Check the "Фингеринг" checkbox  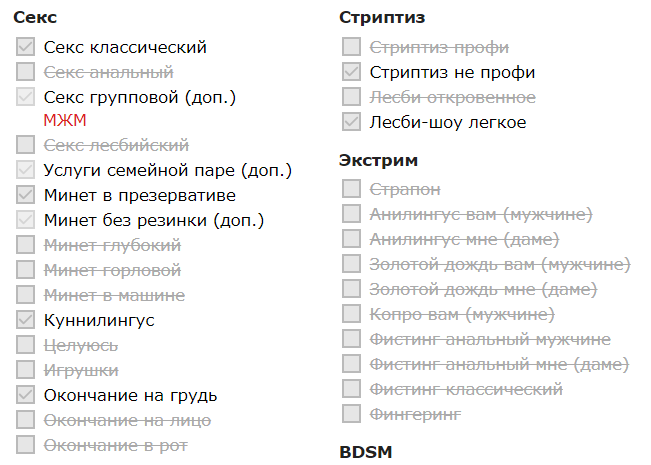pyautogui.click(x=350, y=413)
